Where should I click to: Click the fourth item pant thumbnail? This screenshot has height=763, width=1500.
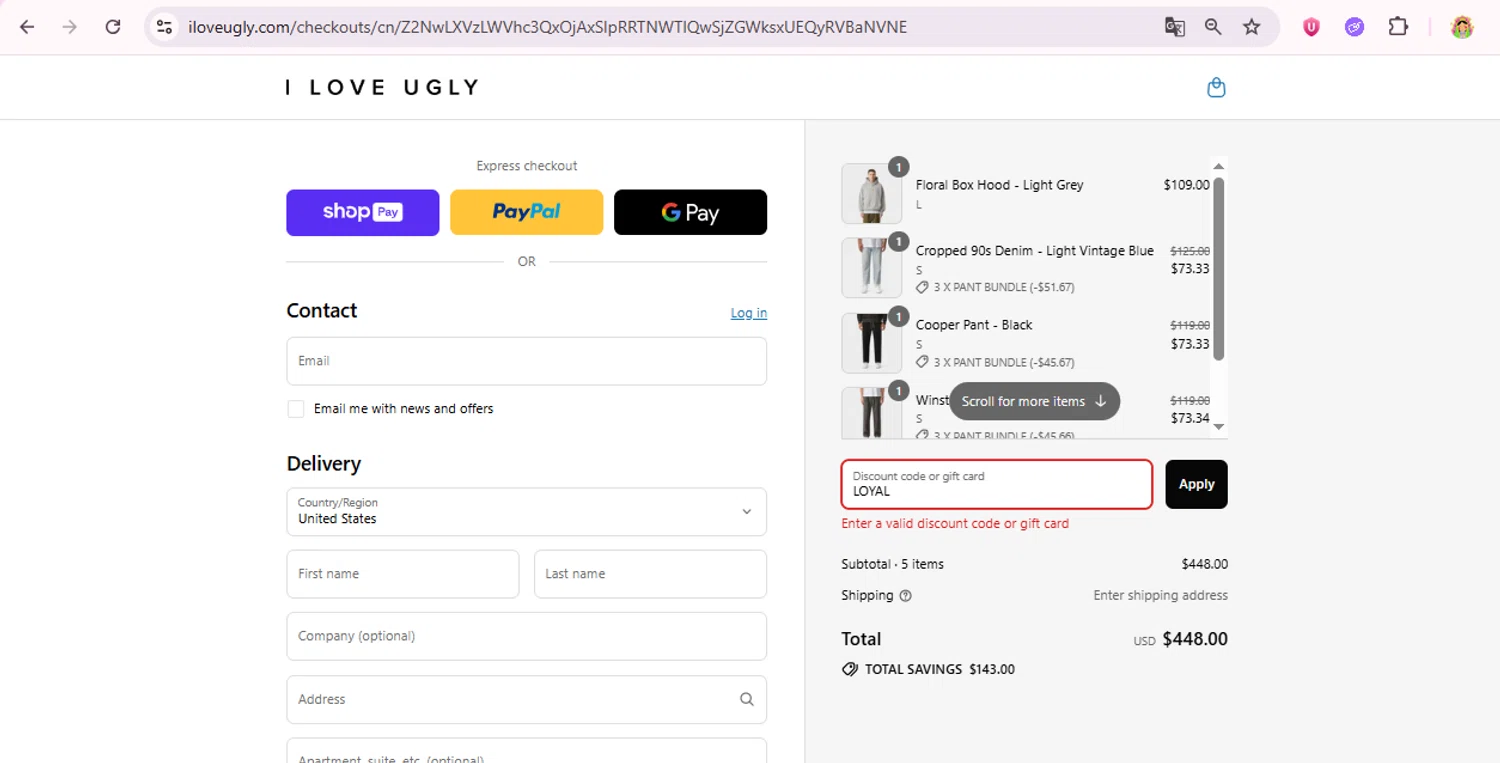click(871, 413)
